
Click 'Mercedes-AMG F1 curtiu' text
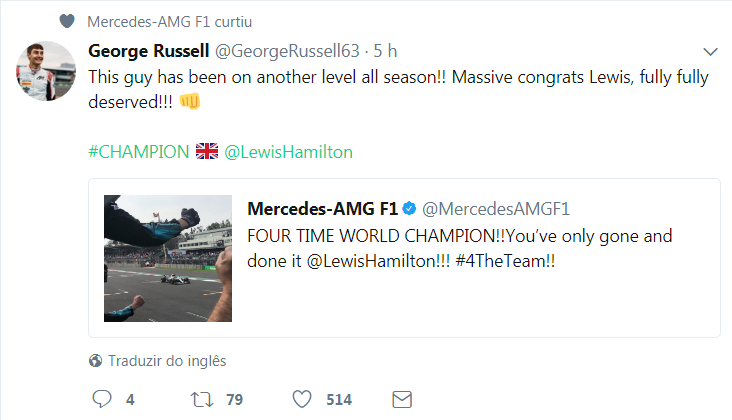157,21
